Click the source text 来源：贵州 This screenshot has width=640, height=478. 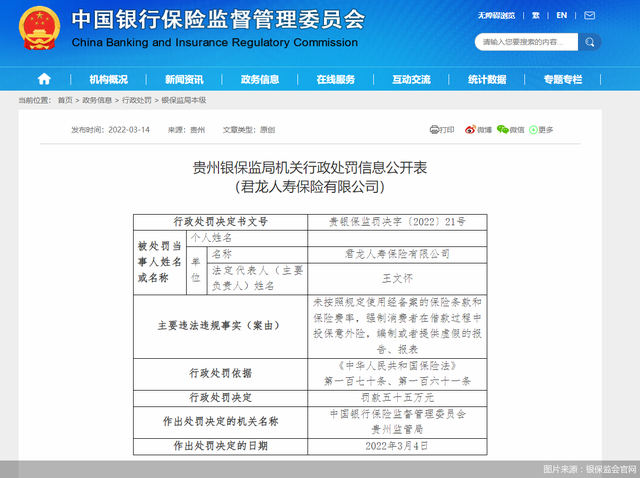[x=186, y=130]
